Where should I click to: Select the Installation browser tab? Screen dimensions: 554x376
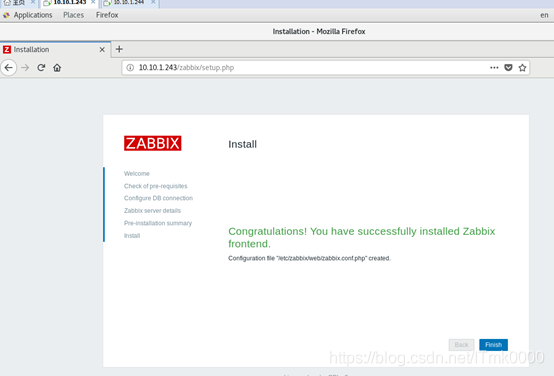55,49
